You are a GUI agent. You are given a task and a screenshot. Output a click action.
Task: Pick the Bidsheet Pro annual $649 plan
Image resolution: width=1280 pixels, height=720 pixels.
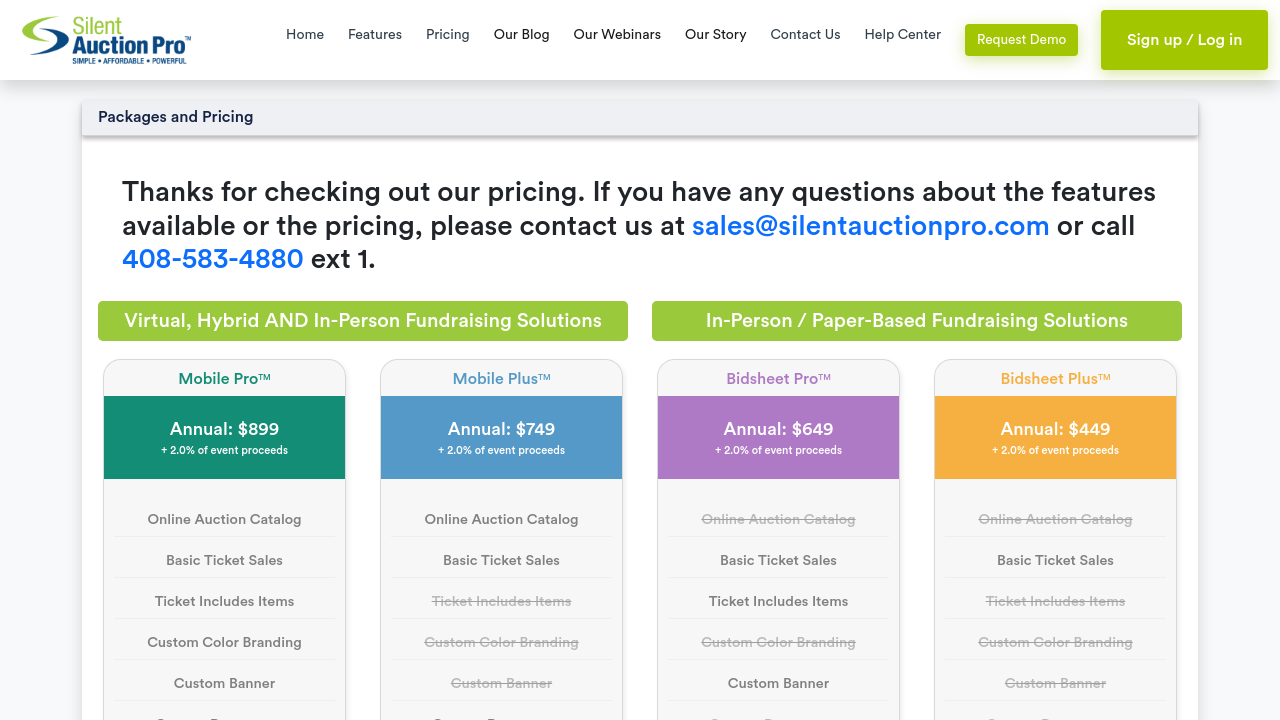coord(778,437)
